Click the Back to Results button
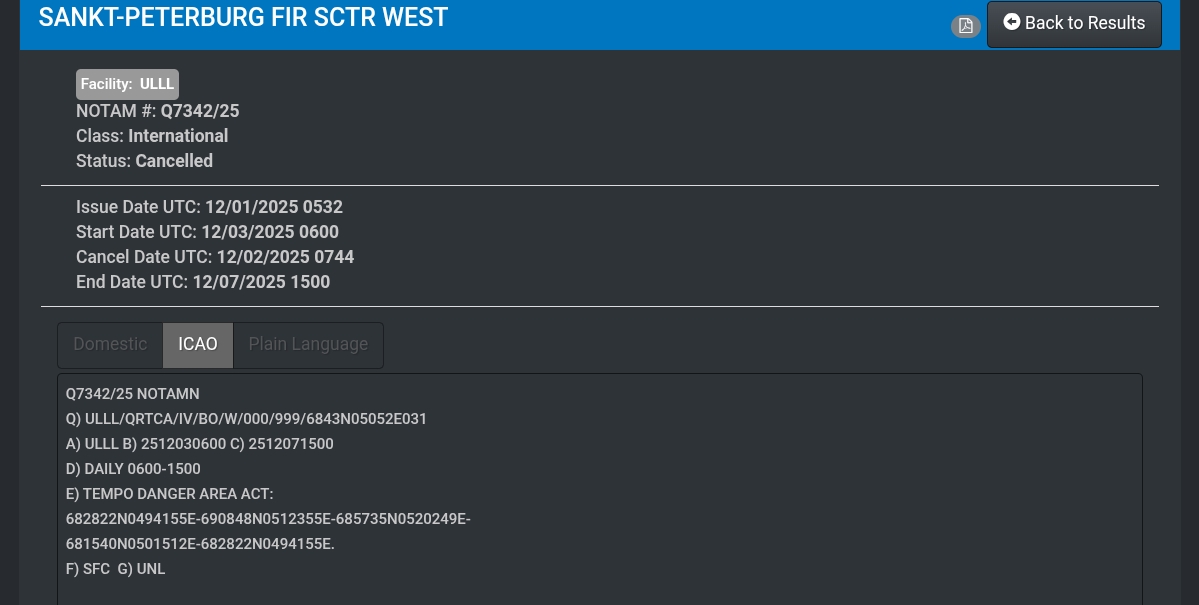Viewport: 1199px width, 605px height. point(1074,24)
